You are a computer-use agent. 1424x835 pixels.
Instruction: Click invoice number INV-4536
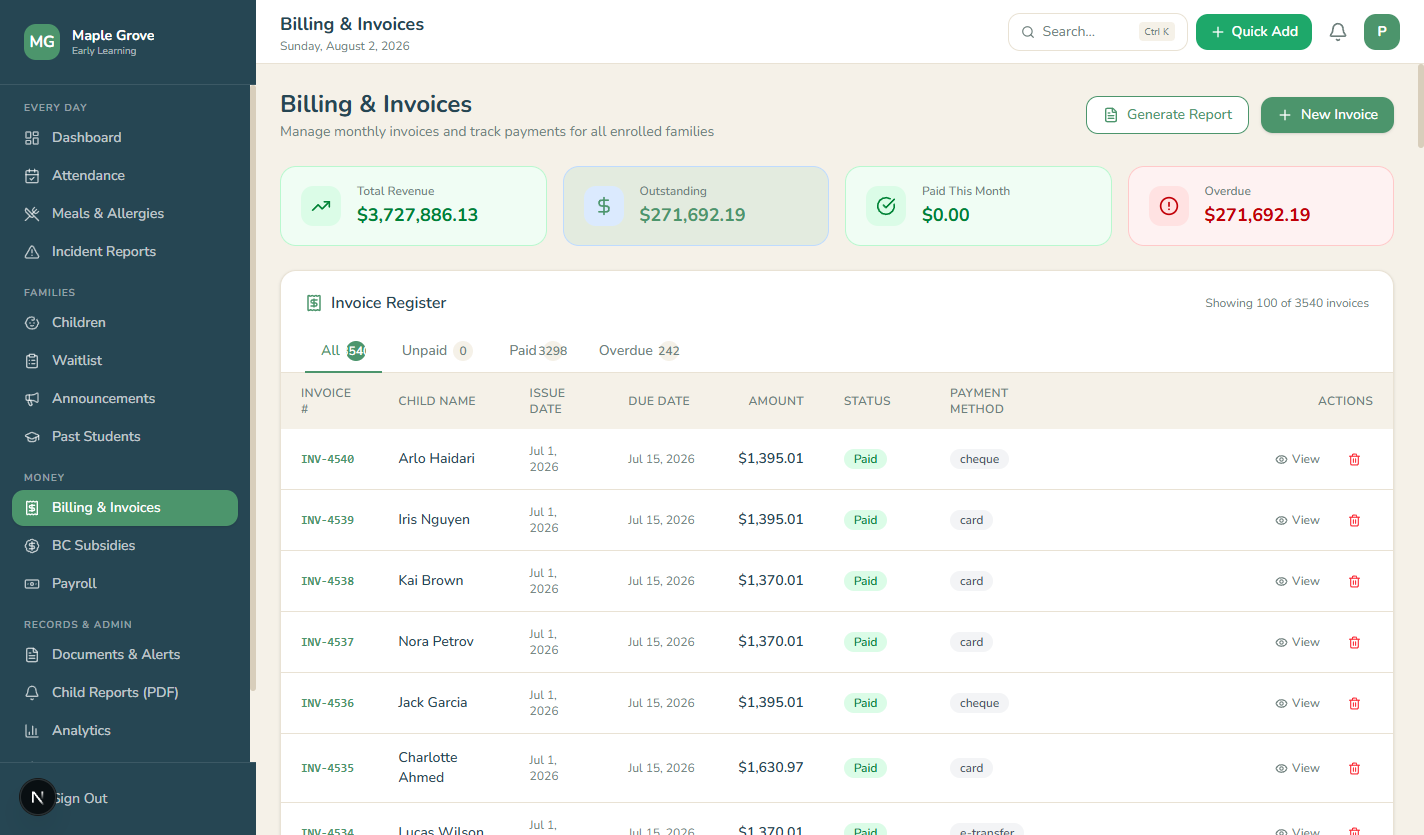pyautogui.click(x=327, y=704)
